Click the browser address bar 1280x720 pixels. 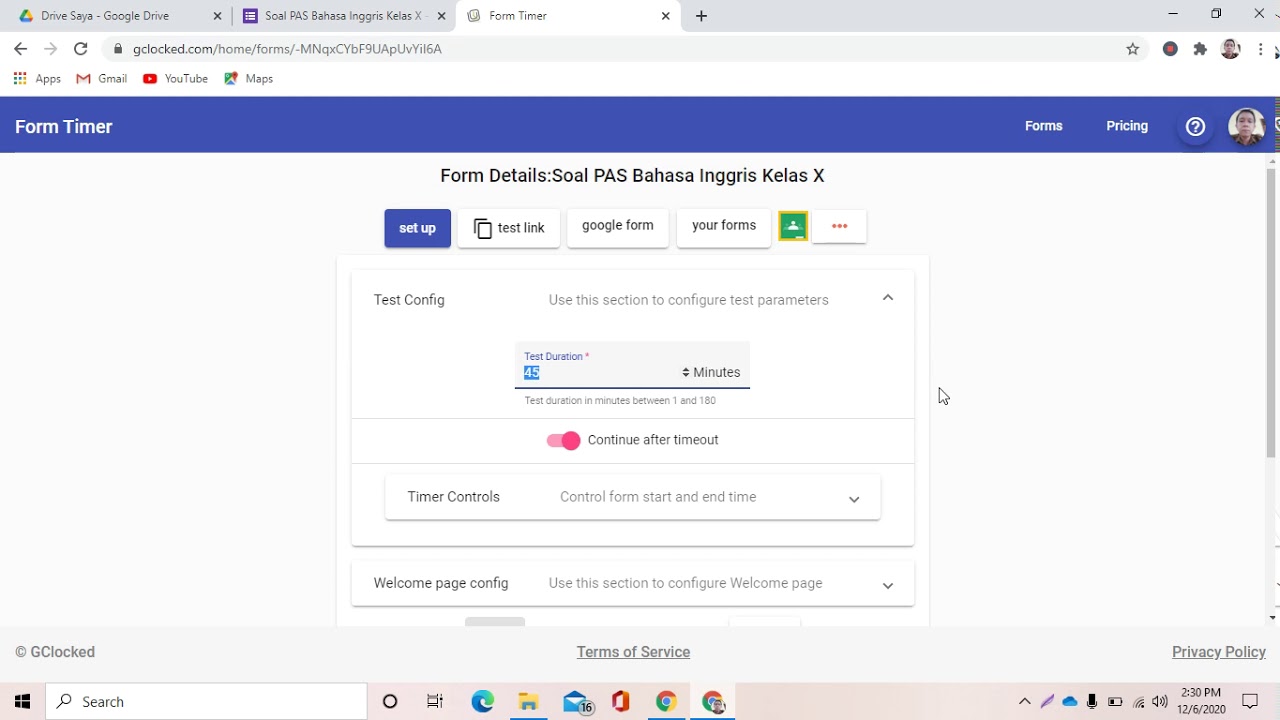pyautogui.click(x=620, y=48)
